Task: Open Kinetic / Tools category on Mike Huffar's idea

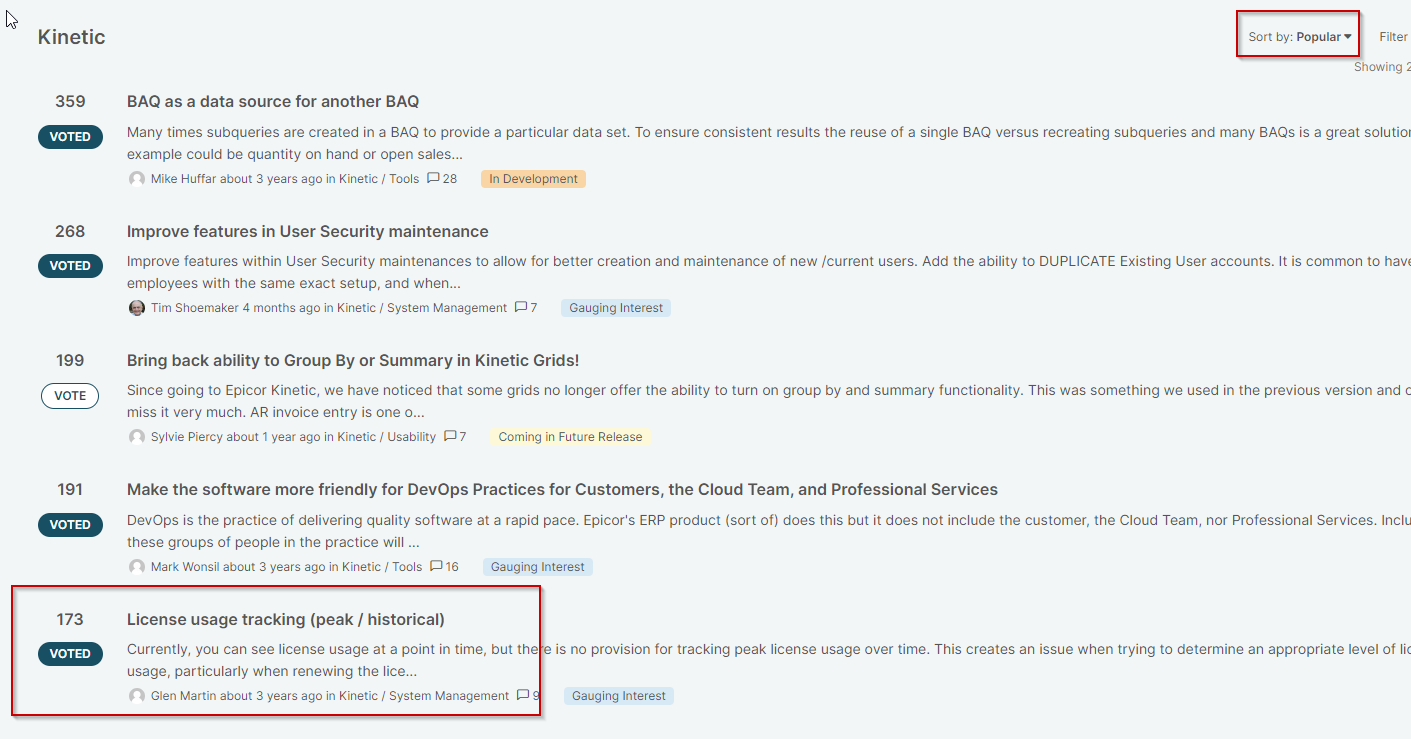Action: pos(379,179)
